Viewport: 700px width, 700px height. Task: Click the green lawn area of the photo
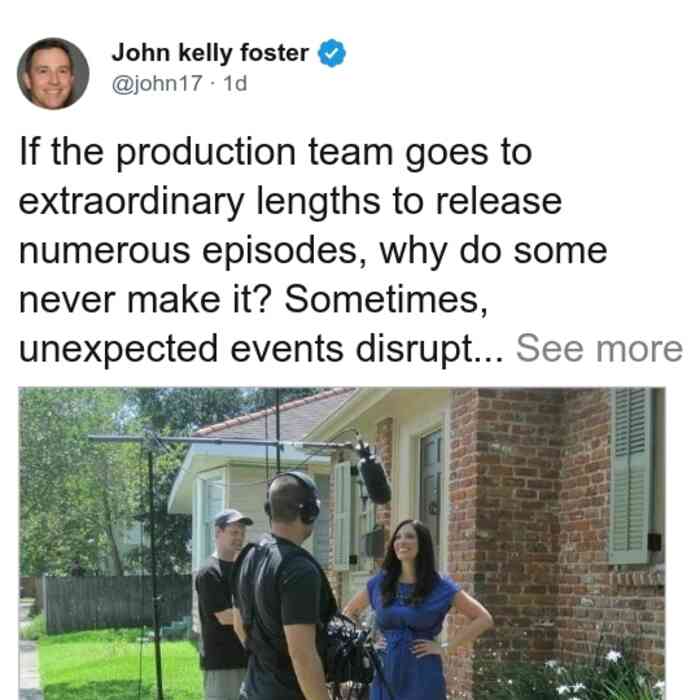118,665
